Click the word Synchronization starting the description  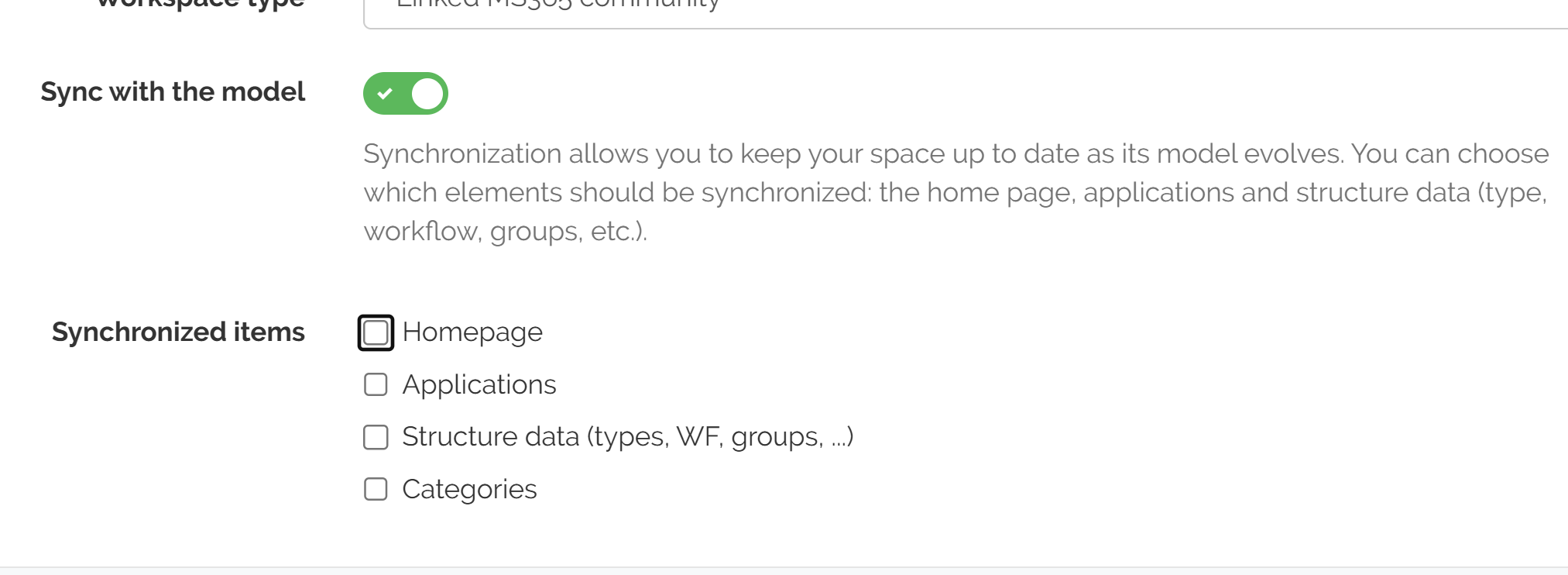(x=461, y=154)
